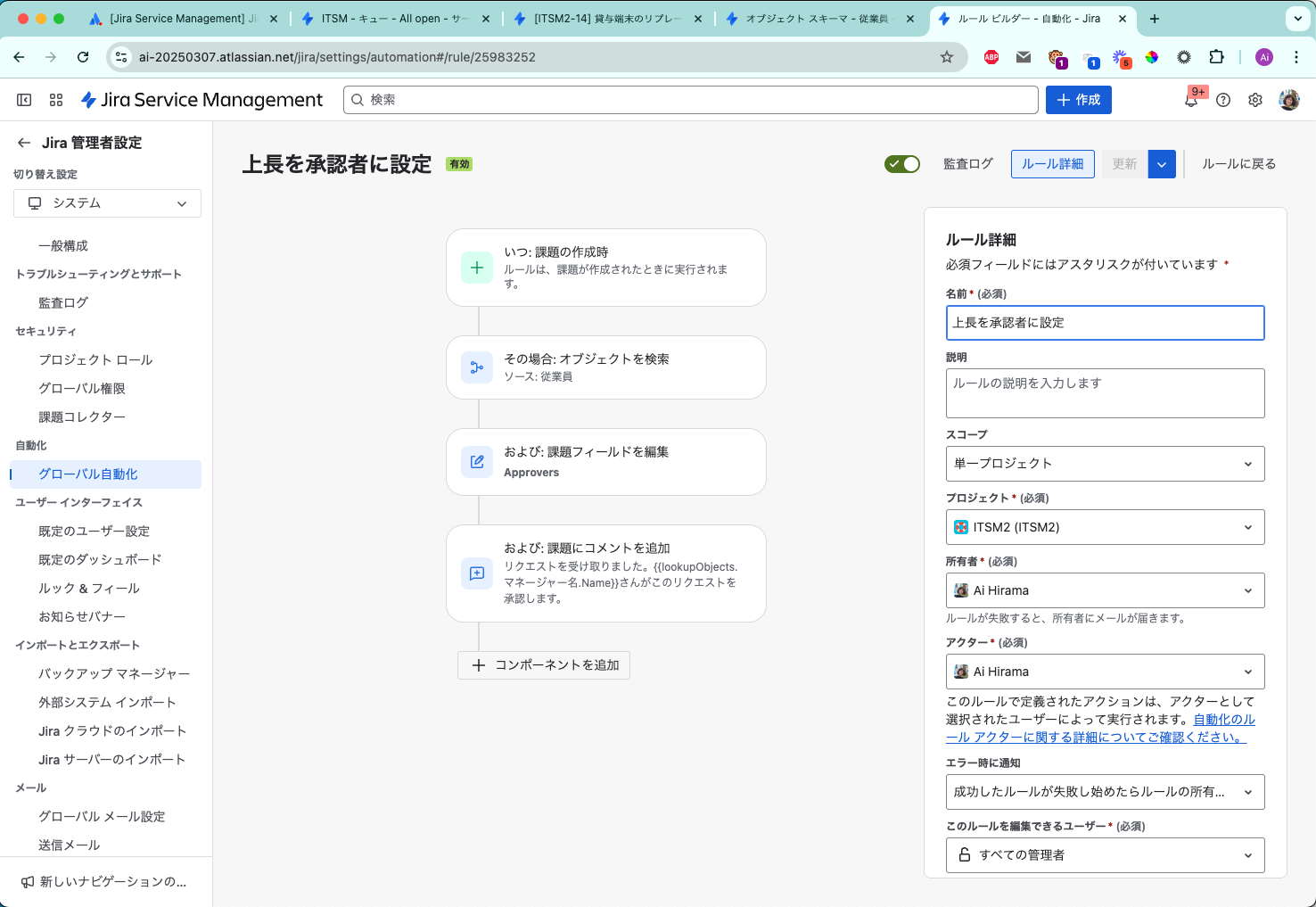Open user profile avatar in Jira header

1289,100
